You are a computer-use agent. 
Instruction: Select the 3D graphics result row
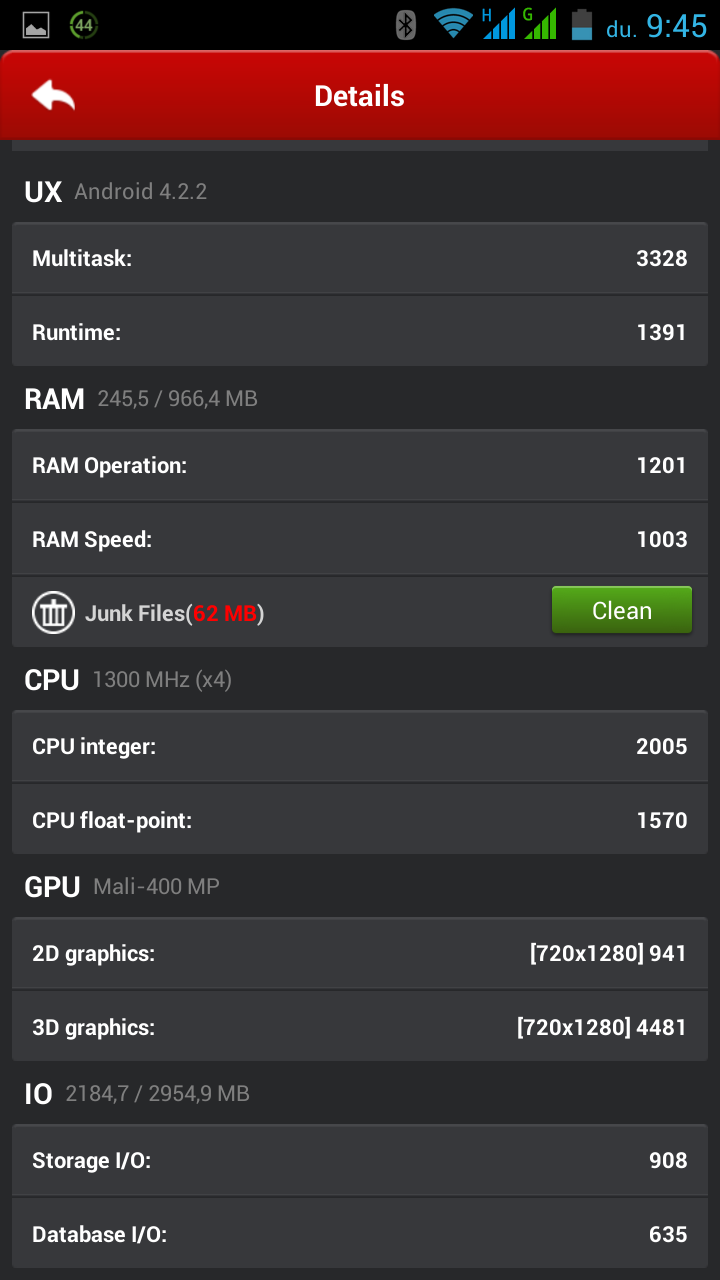coord(360,1028)
